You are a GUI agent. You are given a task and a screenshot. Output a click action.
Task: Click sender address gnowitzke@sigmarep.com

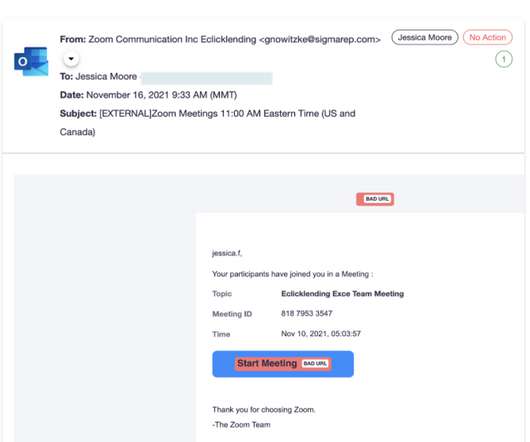pos(320,40)
